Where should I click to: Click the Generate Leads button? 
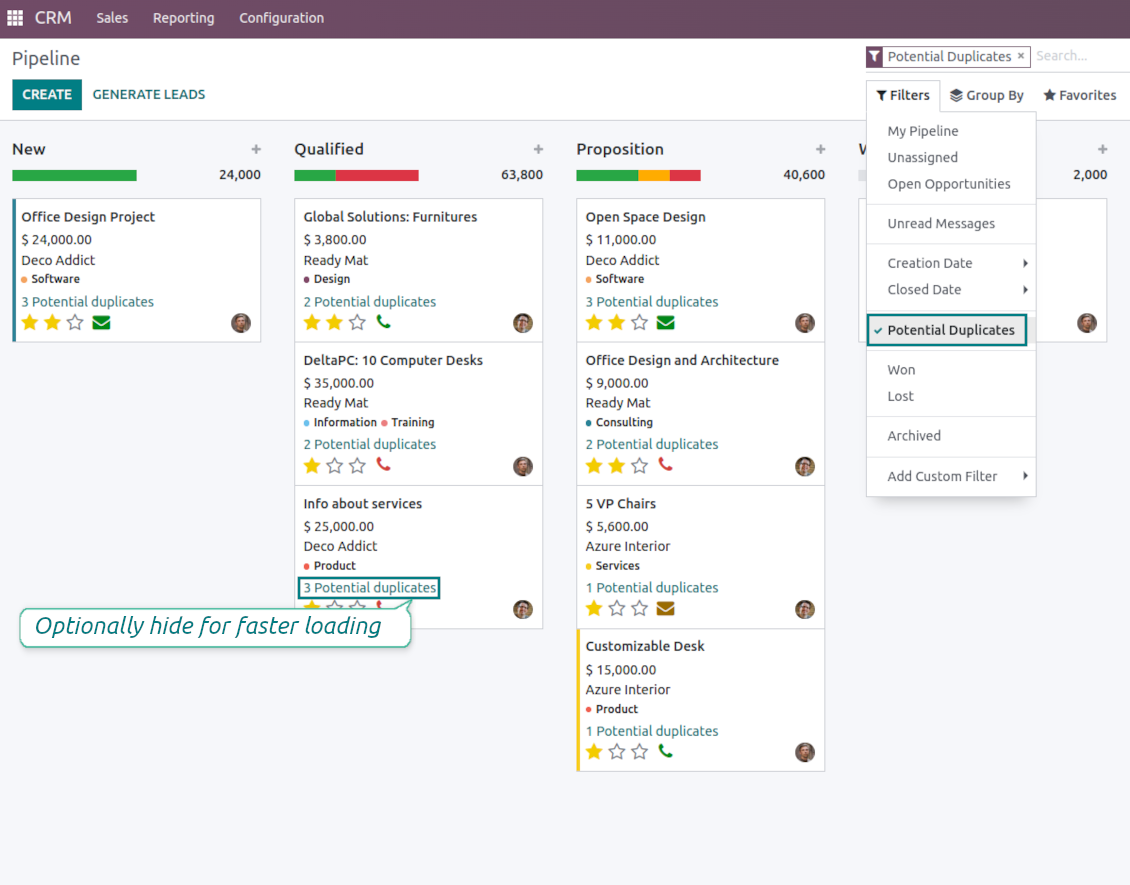(x=149, y=94)
